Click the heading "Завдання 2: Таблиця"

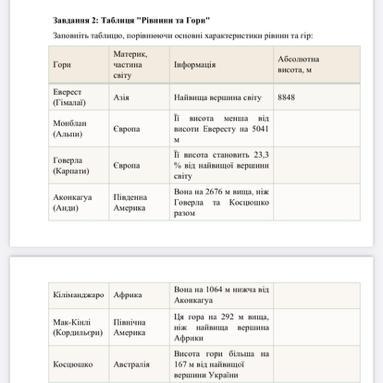coord(131,21)
